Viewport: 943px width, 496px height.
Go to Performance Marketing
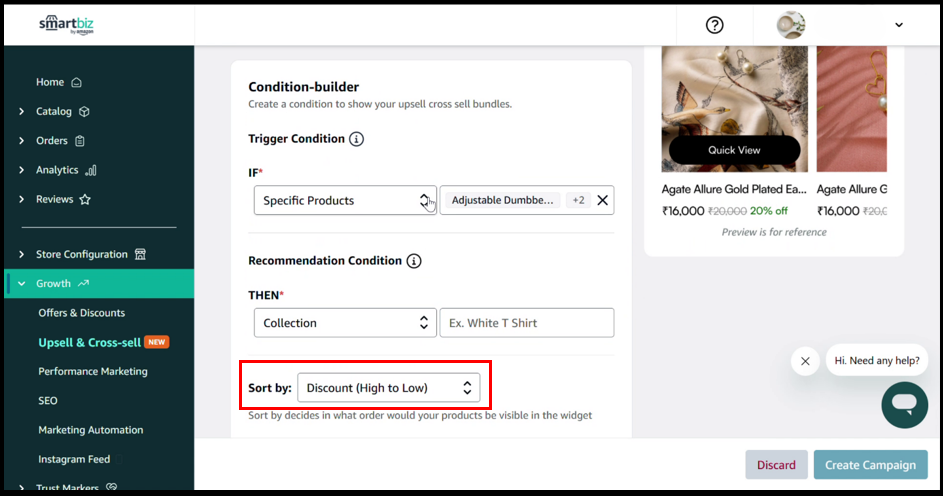tap(93, 371)
